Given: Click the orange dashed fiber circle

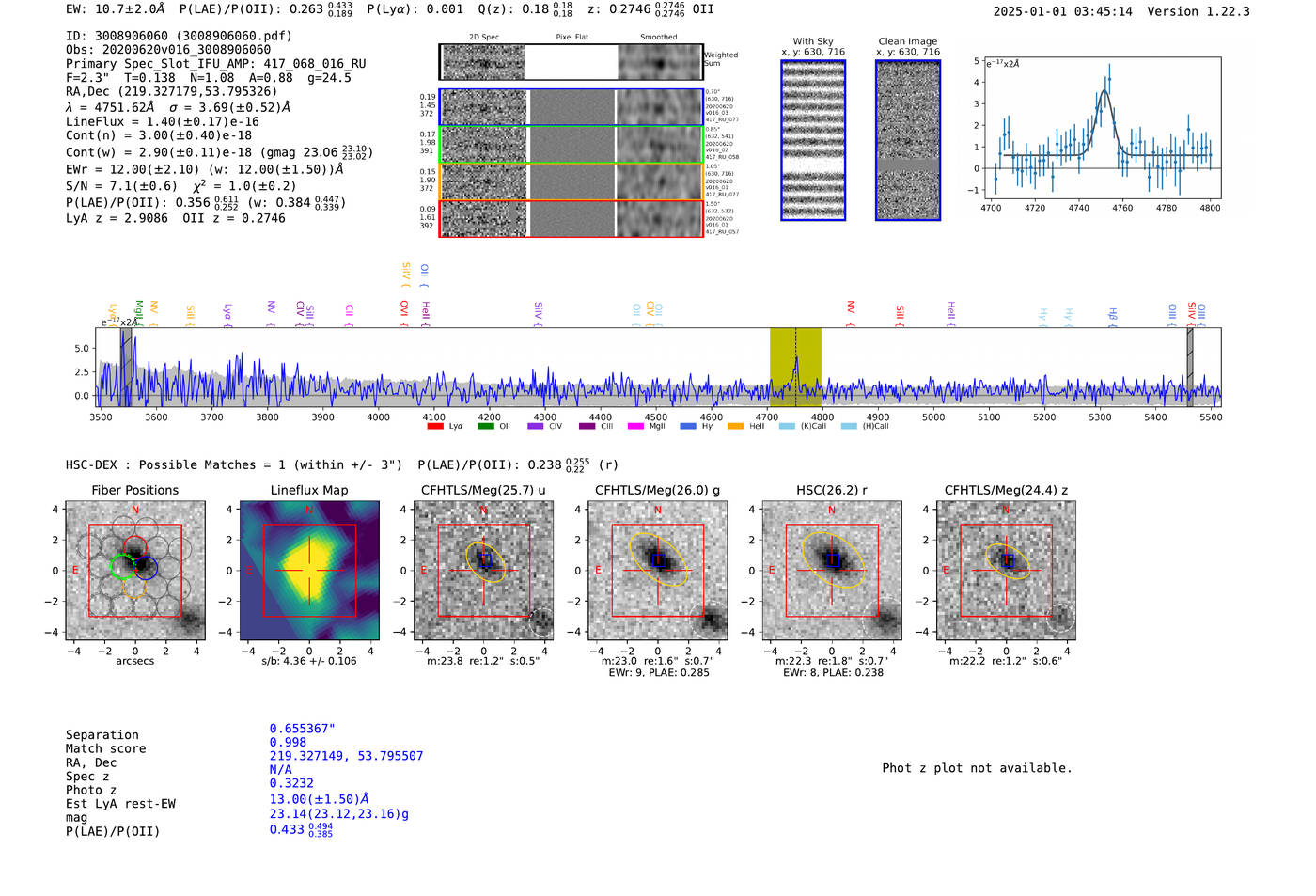Looking at the screenshot, I should tap(135, 588).
